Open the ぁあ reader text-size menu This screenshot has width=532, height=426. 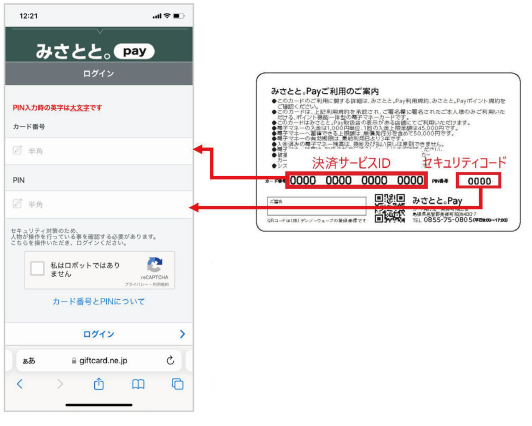(x=29, y=361)
